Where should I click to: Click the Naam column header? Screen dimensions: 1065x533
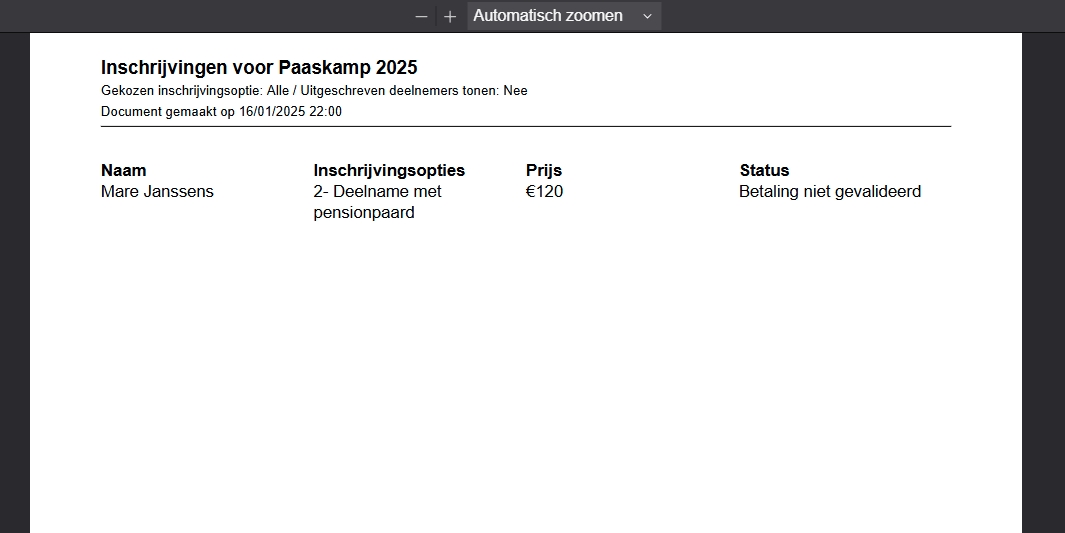coord(124,170)
